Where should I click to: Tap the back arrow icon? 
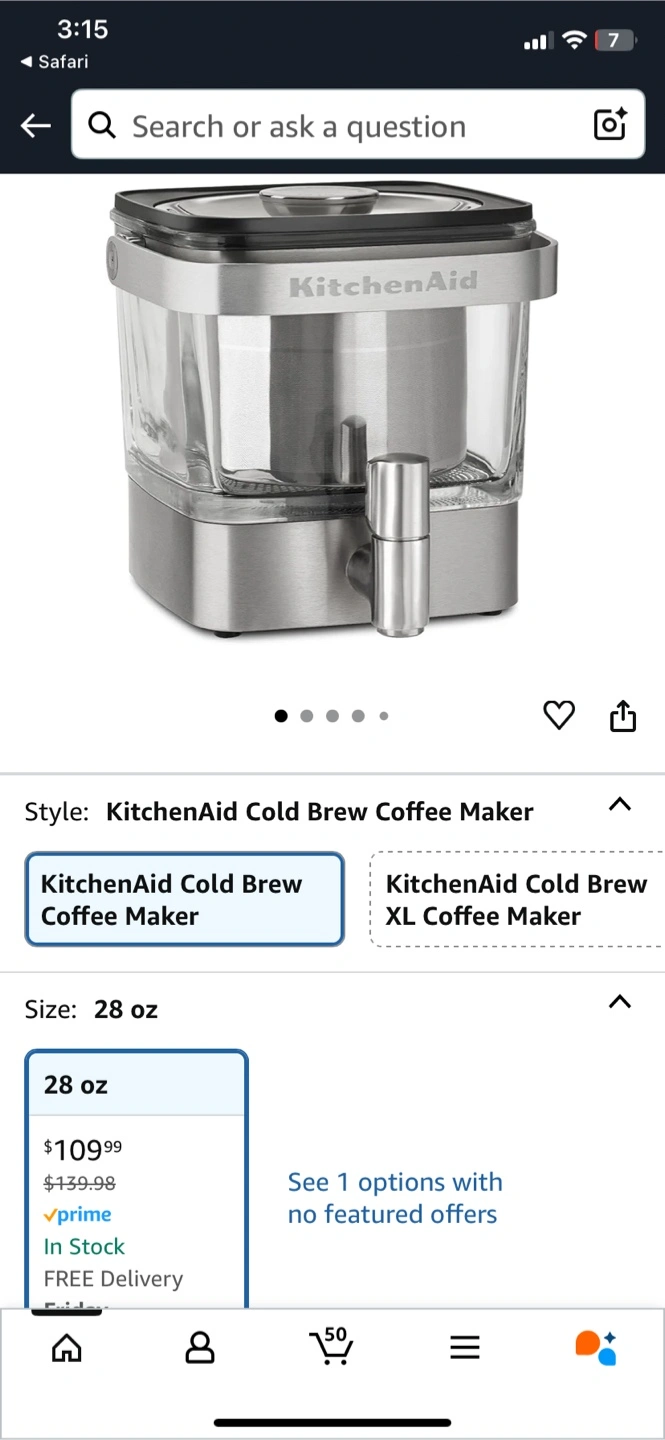(x=36, y=125)
